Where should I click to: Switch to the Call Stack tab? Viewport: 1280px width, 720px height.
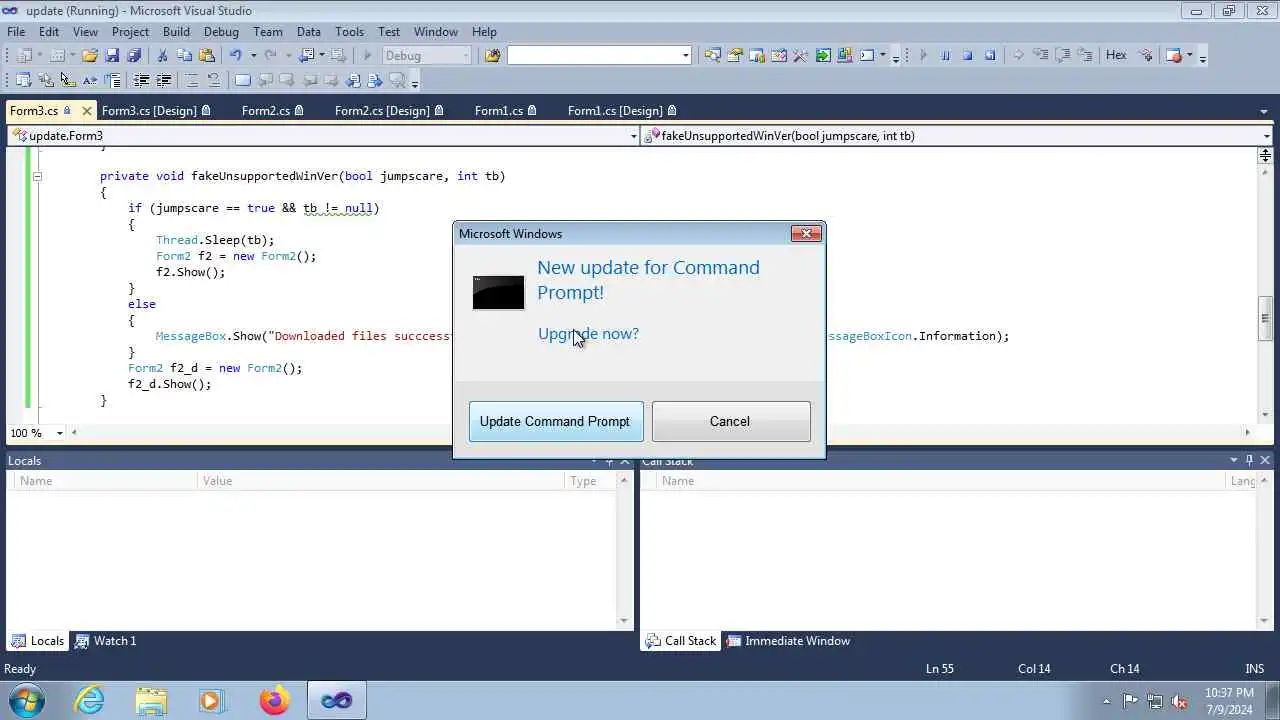click(681, 641)
